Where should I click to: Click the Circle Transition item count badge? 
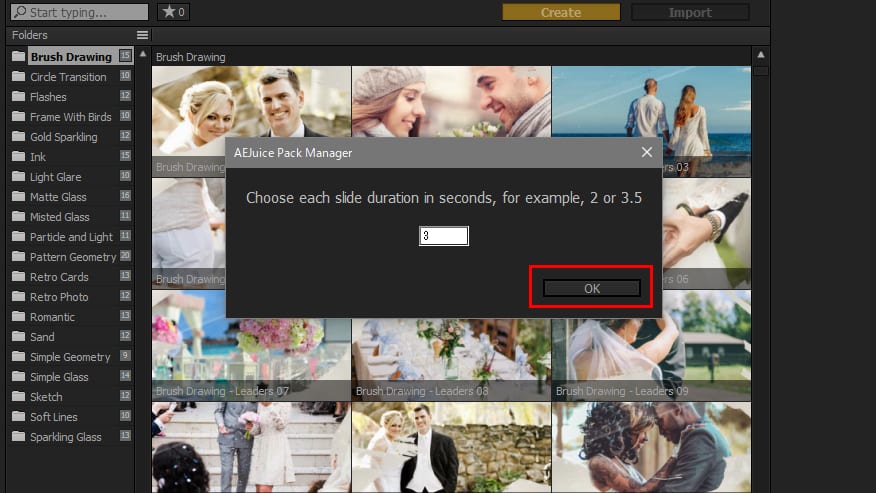(125, 75)
